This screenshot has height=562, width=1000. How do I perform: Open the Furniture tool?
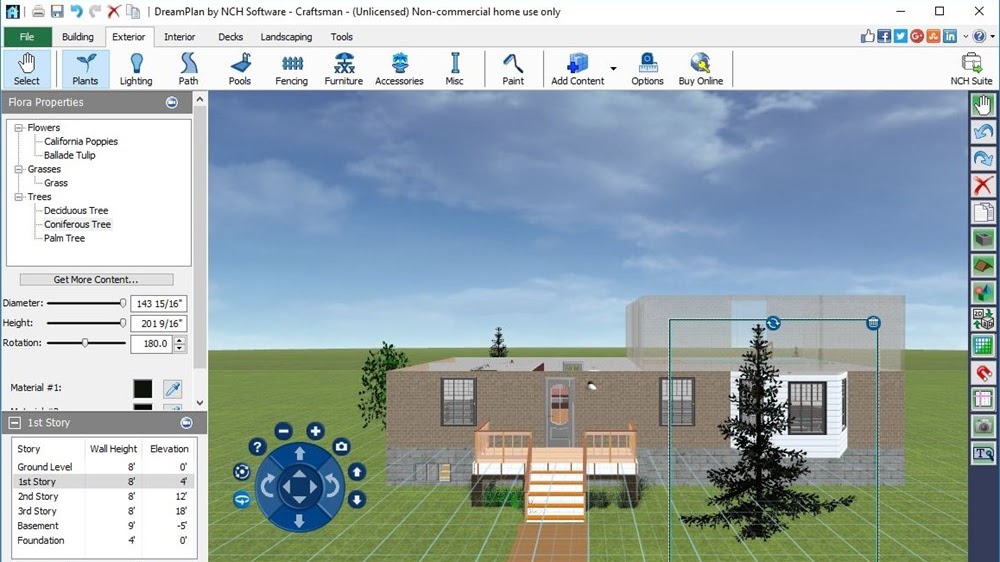pyautogui.click(x=343, y=69)
